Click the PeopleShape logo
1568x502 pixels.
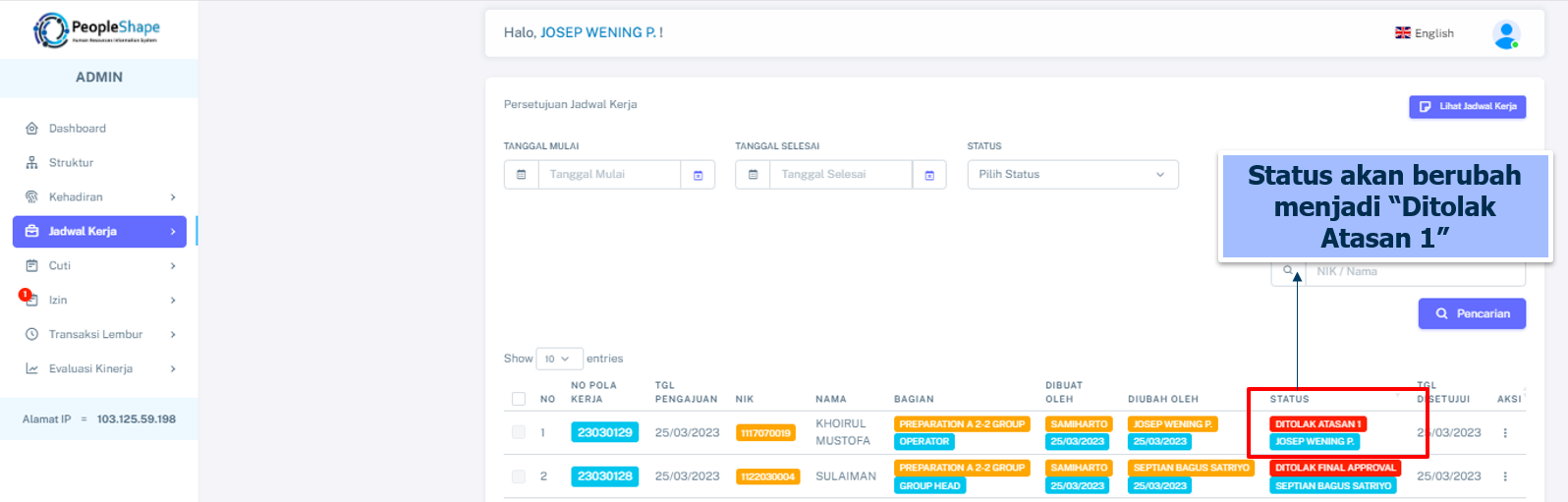click(x=96, y=30)
